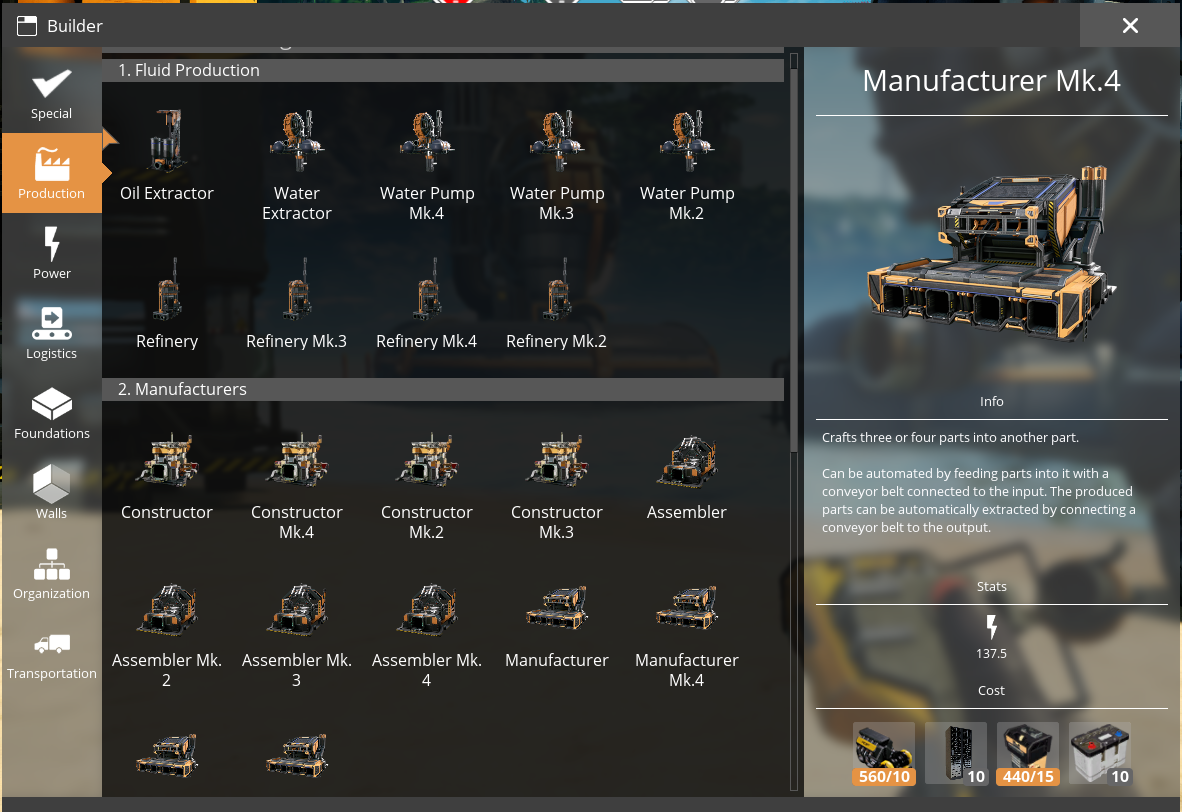The image size is (1182, 812).
Task: Click "Crafts three or four parts" description
Action: coord(950,437)
